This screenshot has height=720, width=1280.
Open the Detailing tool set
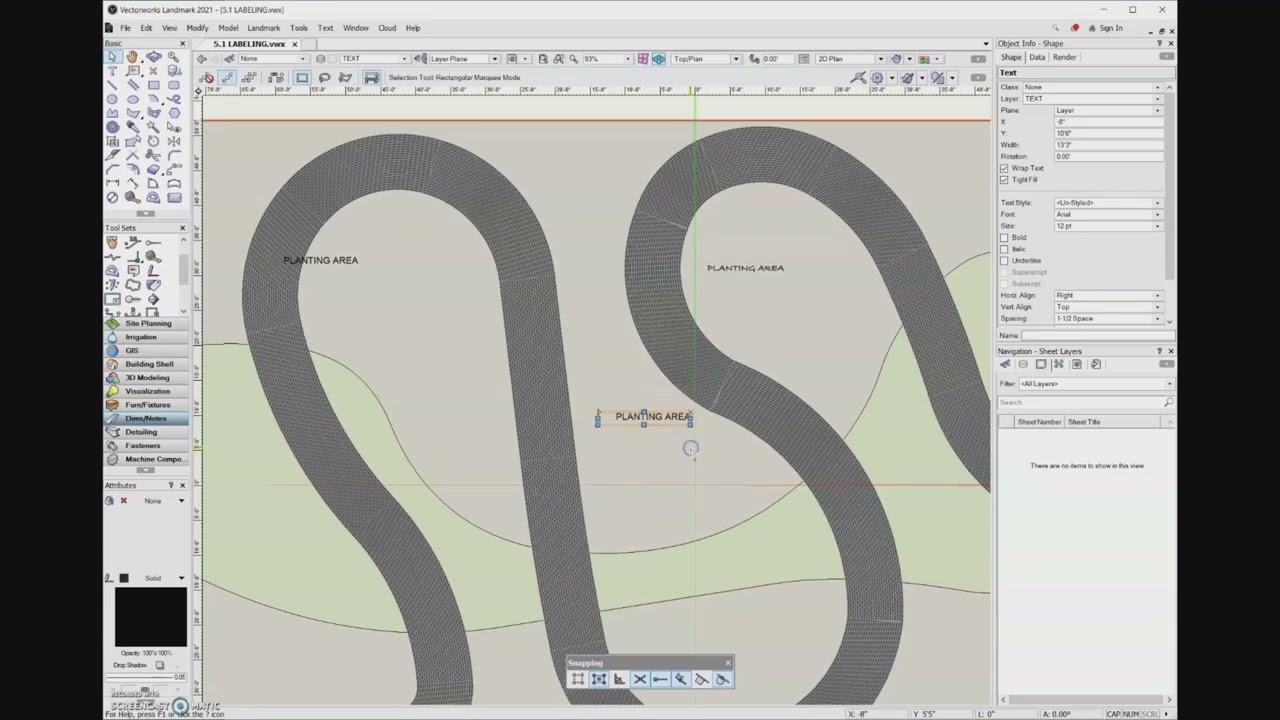(x=146, y=432)
